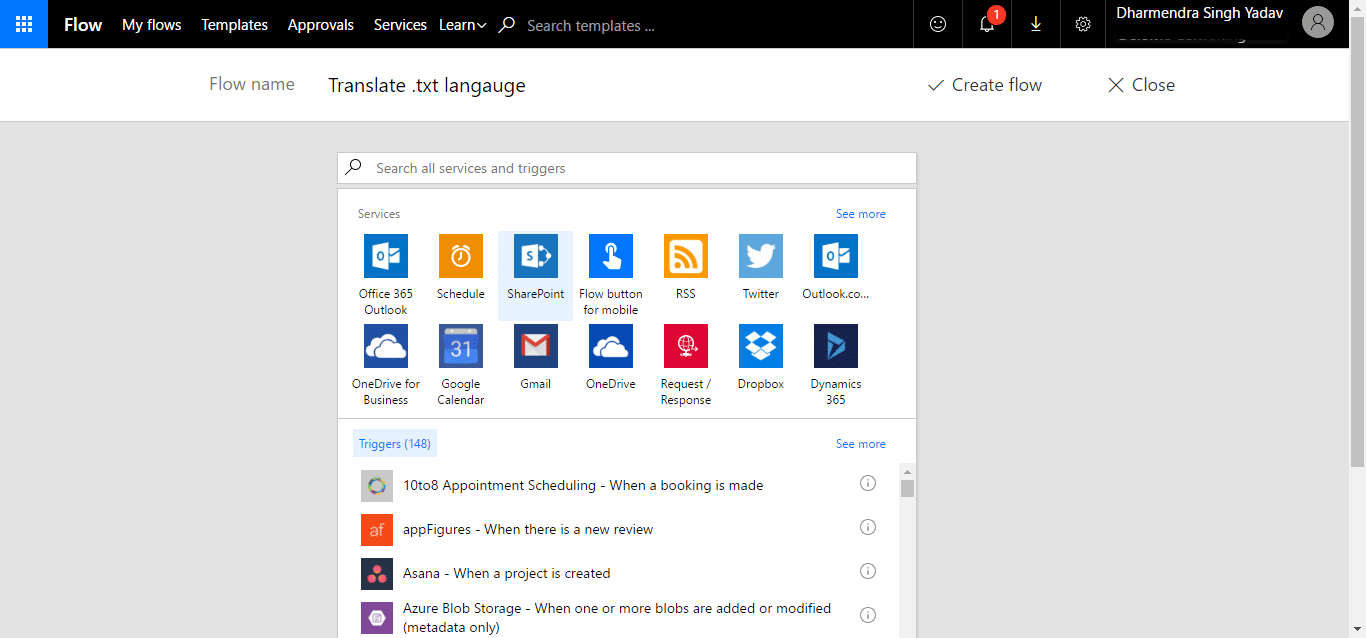The image size is (1366, 638).
Task: Pick the Request / Response service icon
Action: (x=686, y=346)
